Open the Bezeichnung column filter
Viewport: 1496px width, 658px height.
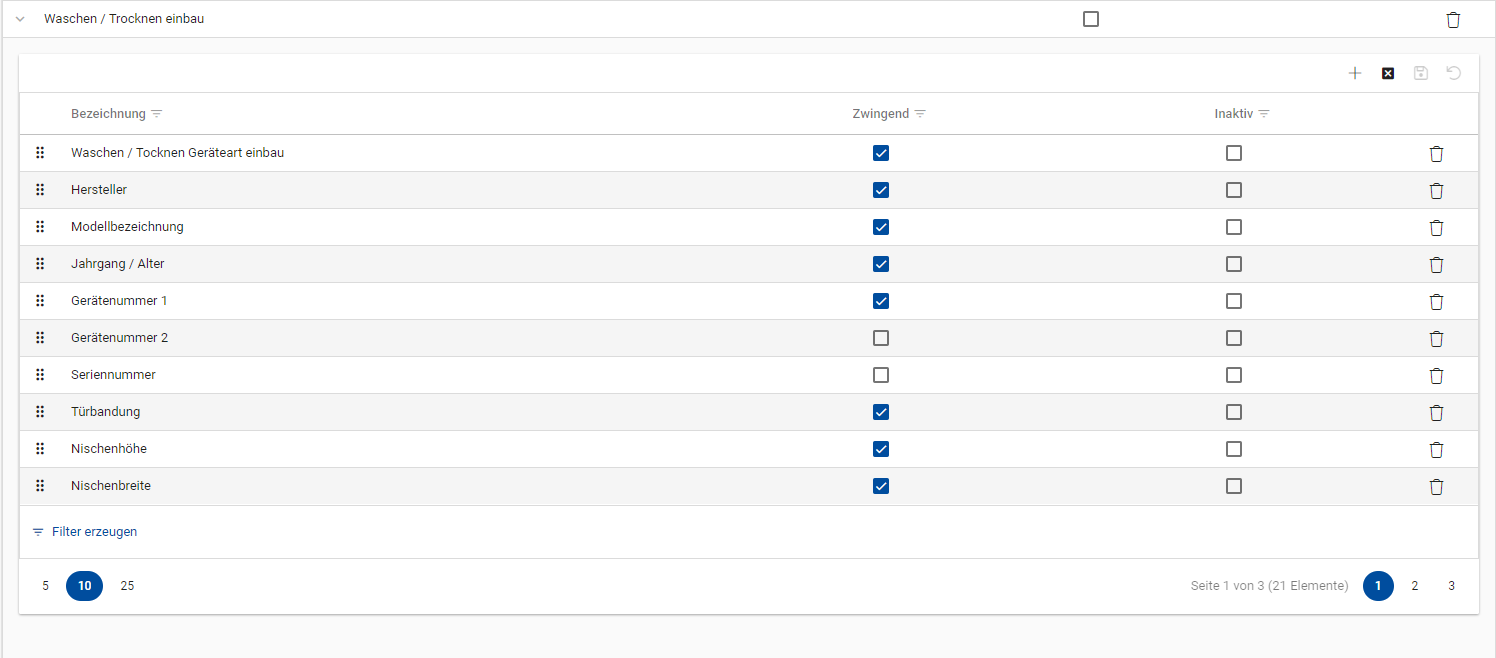[x=156, y=114]
